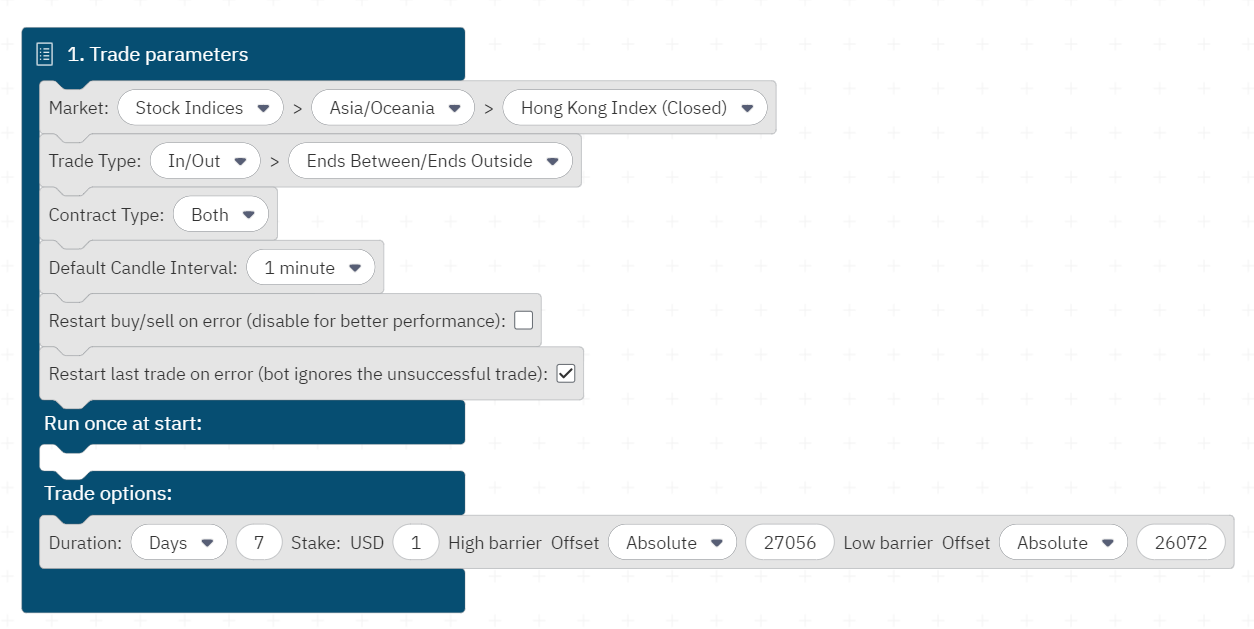Open Low barrier Absolute offset dropdown

1063,543
